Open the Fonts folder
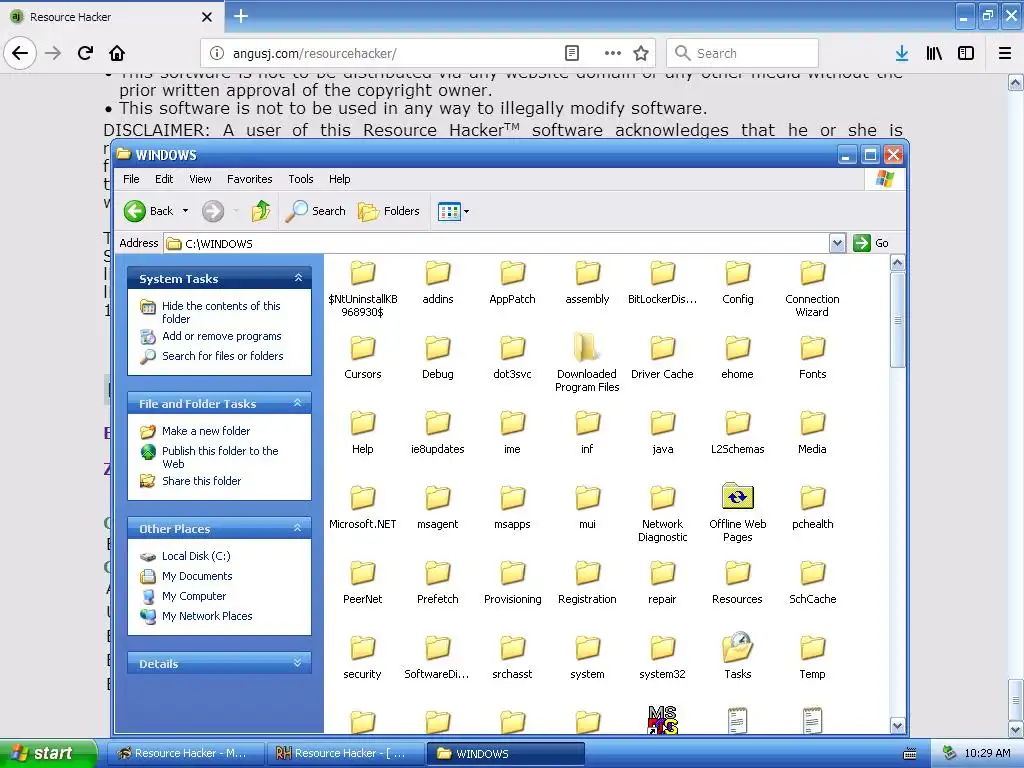This screenshot has width=1024, height=768. [812, 357]
